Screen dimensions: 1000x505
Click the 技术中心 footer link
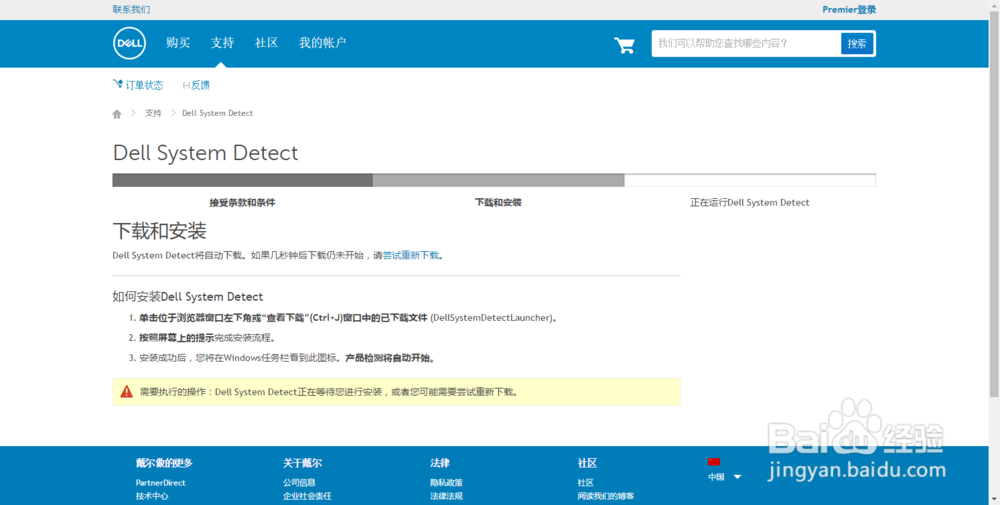[x=152, y=495]
